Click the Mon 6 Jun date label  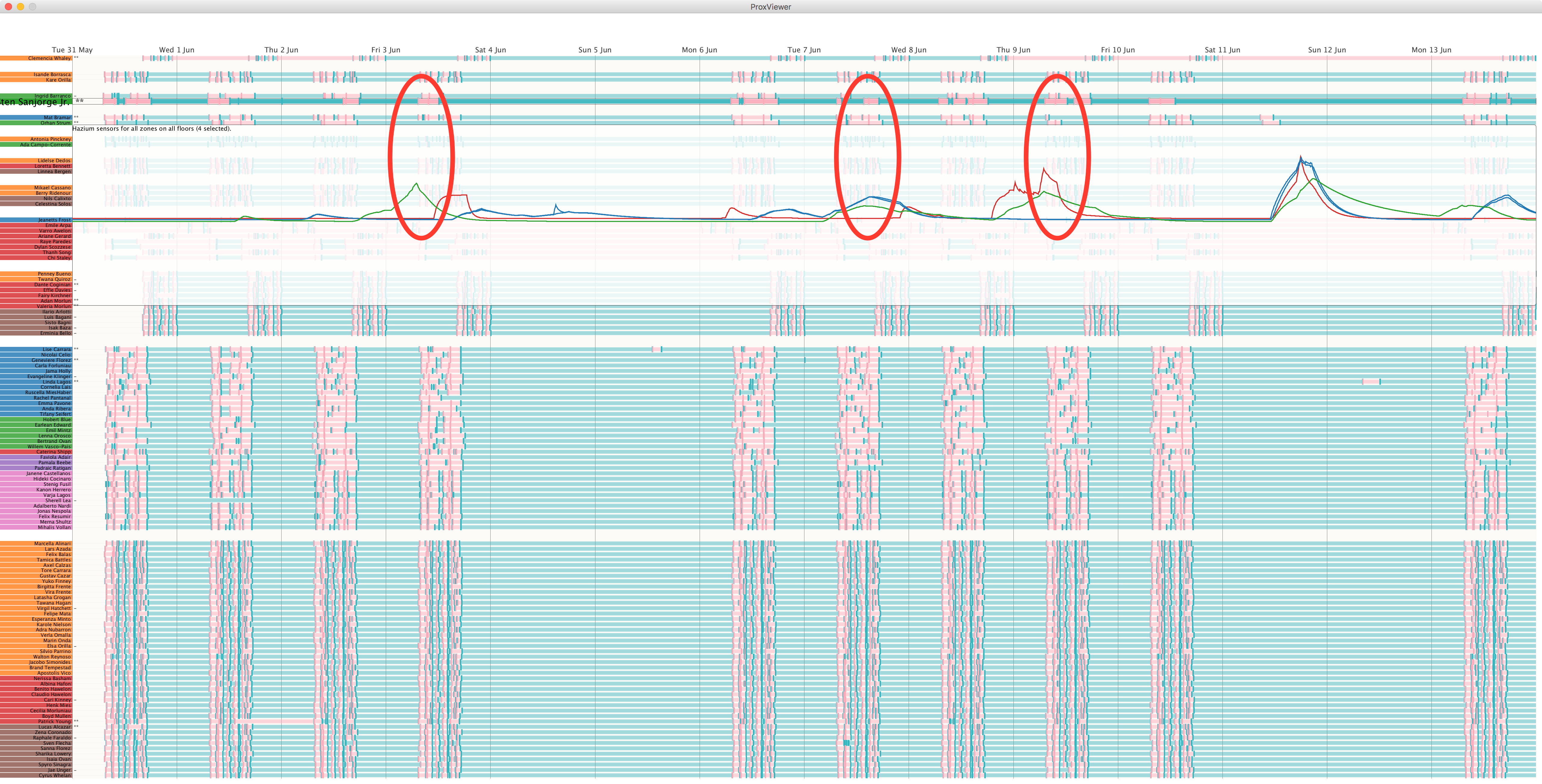tap(699, 50)
